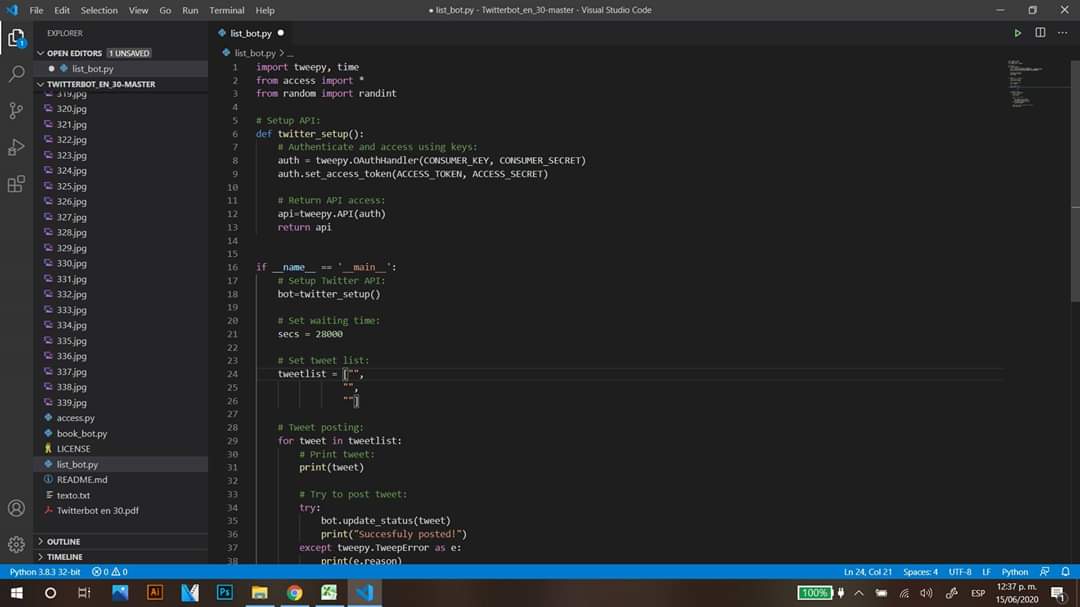
Task: Click breadcrumb list_bot.py above the editor
Action: click(254, 53)
